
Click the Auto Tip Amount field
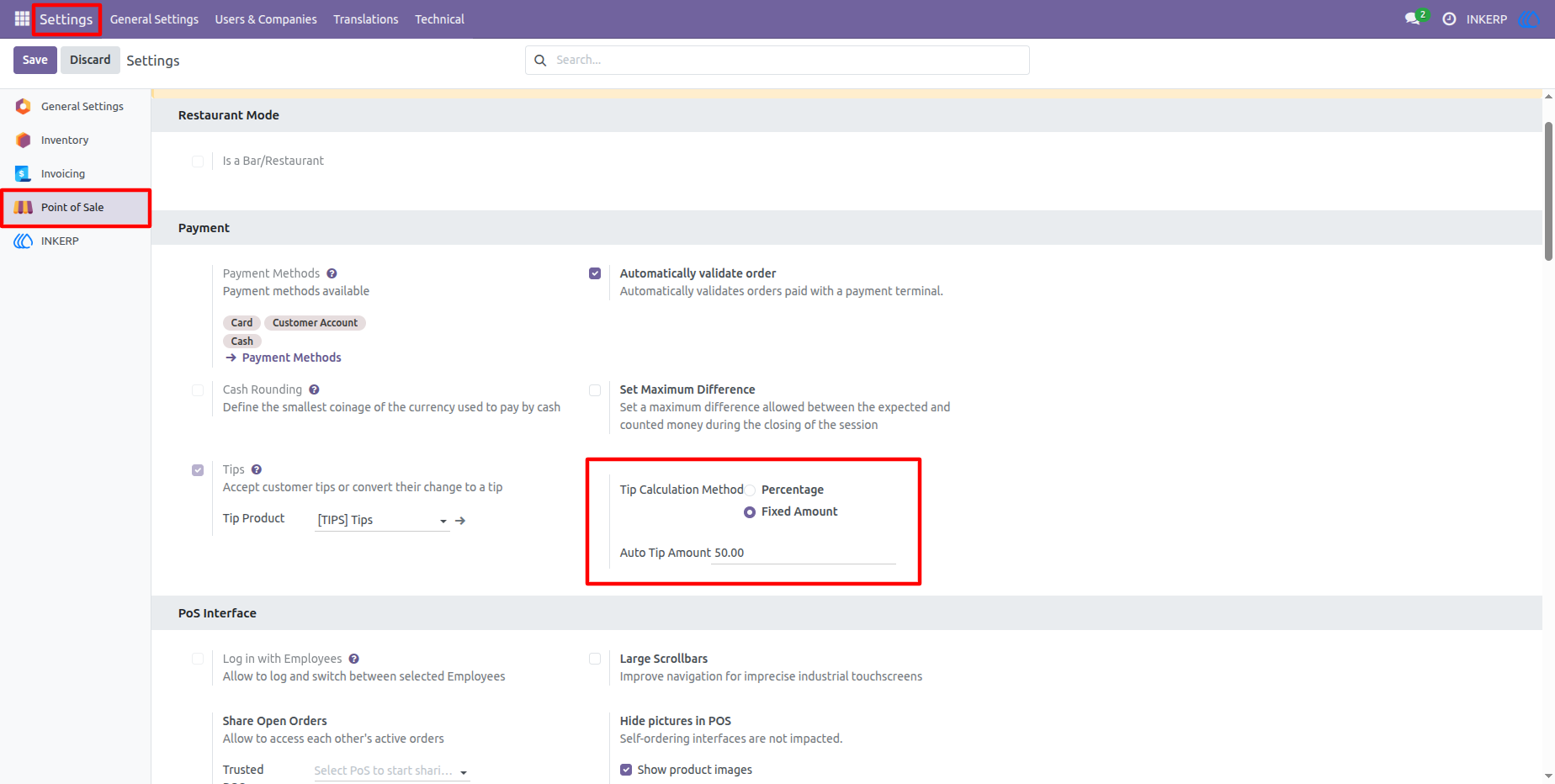tap(804, 553)
